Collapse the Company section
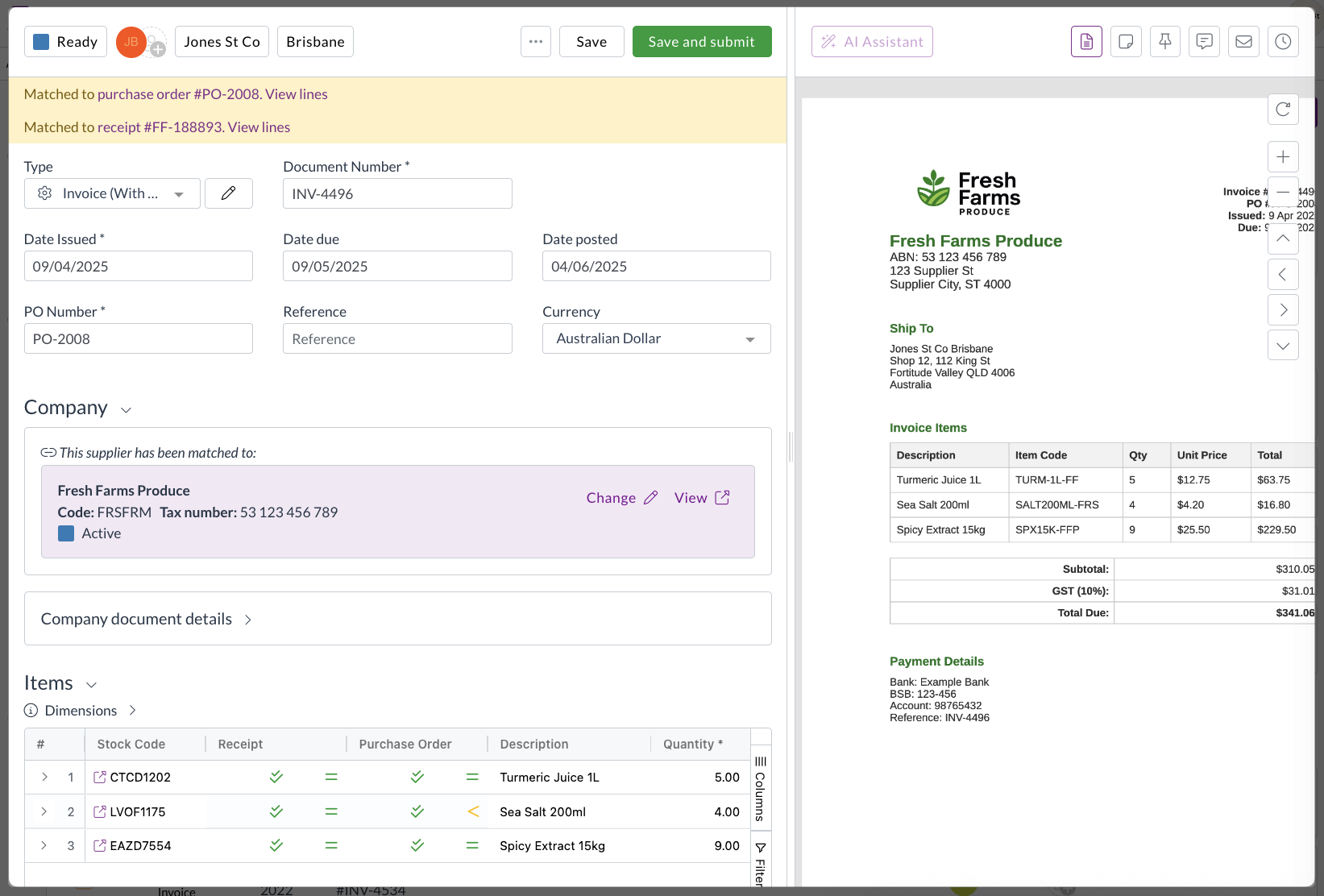Image resolution: width=1324 pixels, height=896 pixels. (126, 410)
